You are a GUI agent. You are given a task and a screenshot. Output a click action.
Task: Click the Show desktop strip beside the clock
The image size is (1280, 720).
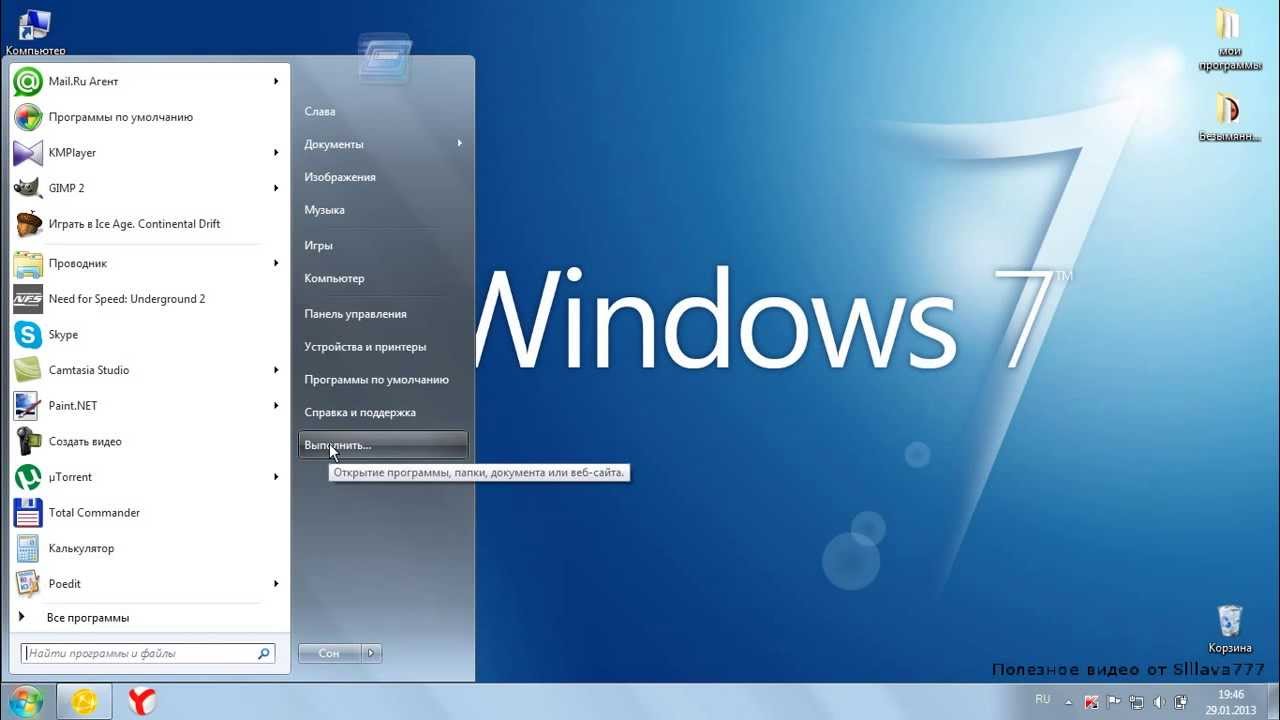pyautogui.click(x=1272, y=702)
